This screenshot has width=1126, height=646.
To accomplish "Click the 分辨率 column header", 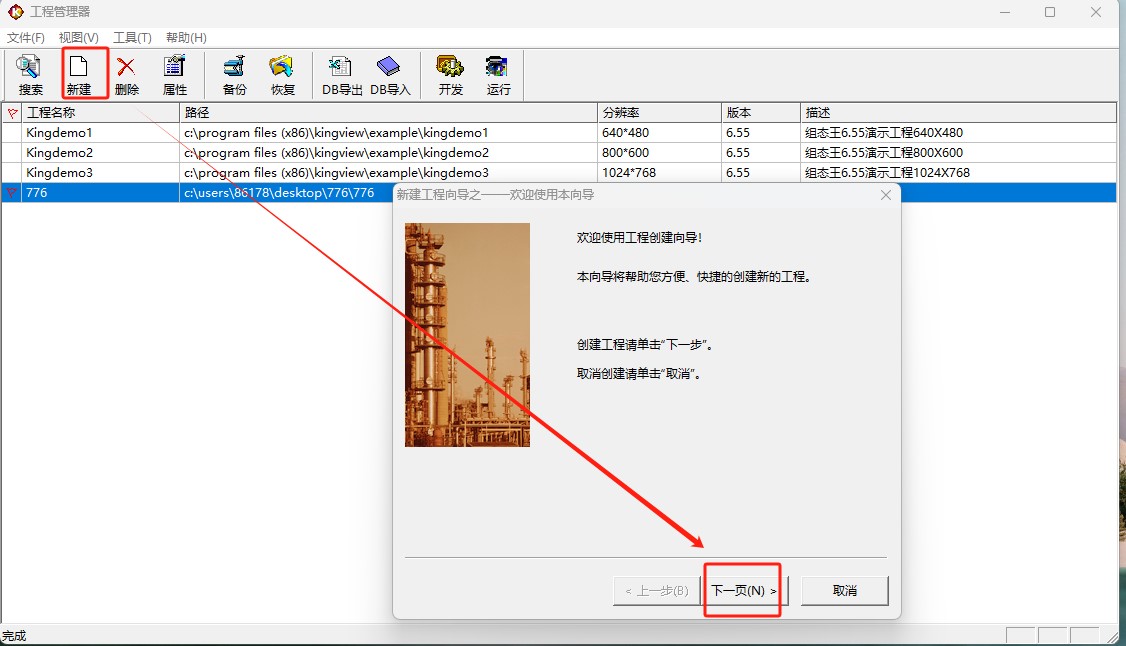I will pyautogui.click(x=658, y=113).
